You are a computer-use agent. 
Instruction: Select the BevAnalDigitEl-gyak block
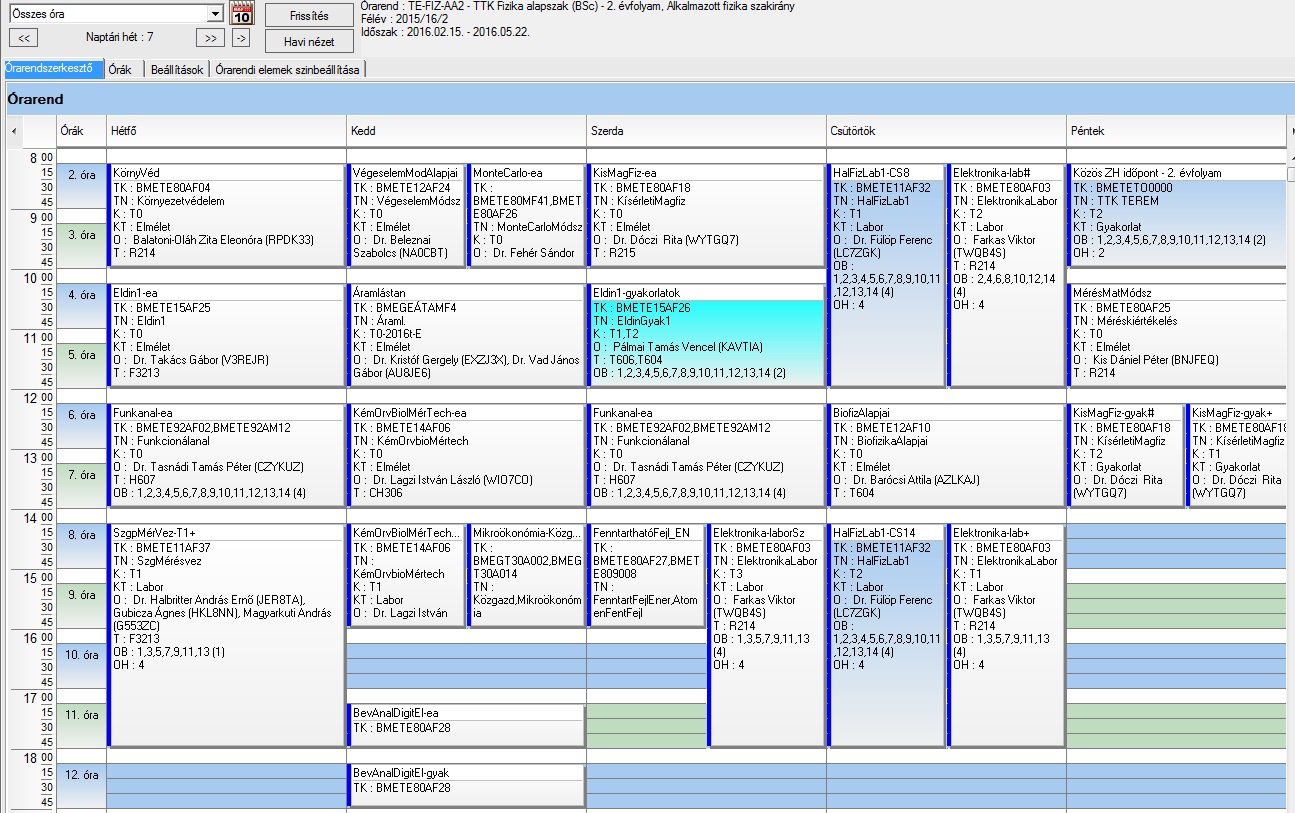tap(466, 785)
